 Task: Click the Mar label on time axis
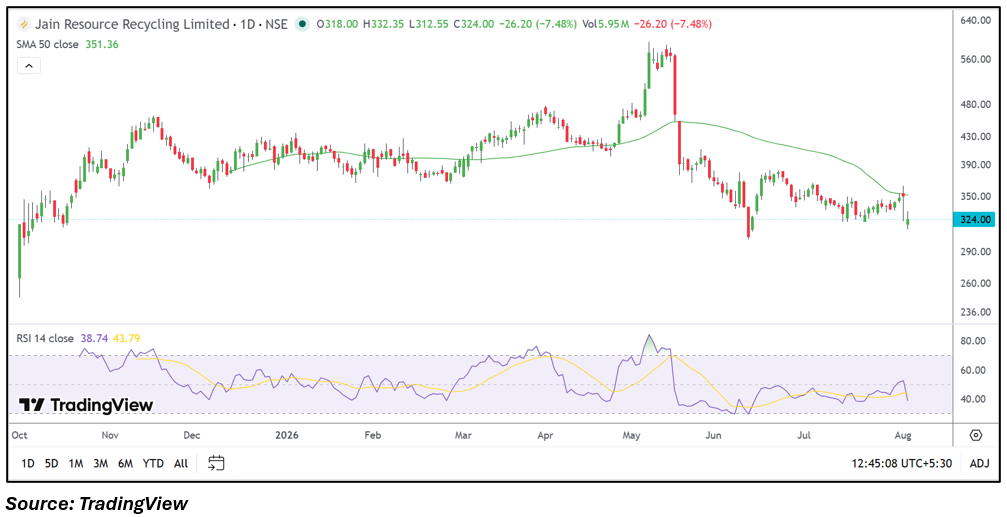(464, 435)
